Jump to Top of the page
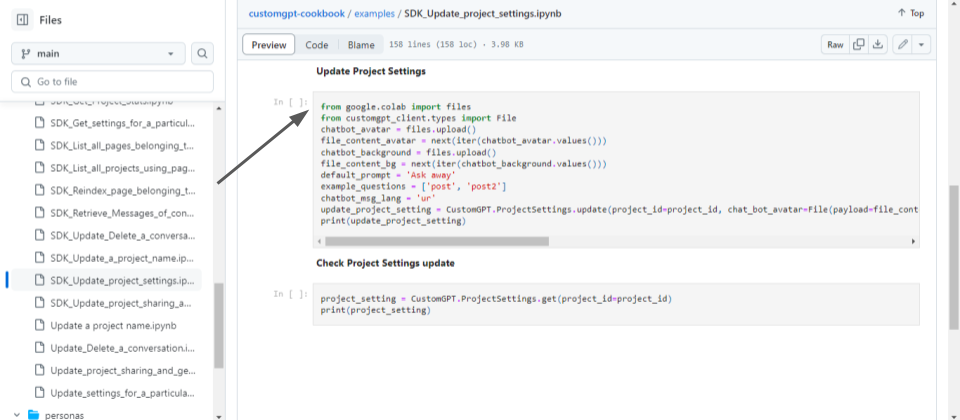The width and height of the screenshot is (960, 420). (x=910, y=13)
